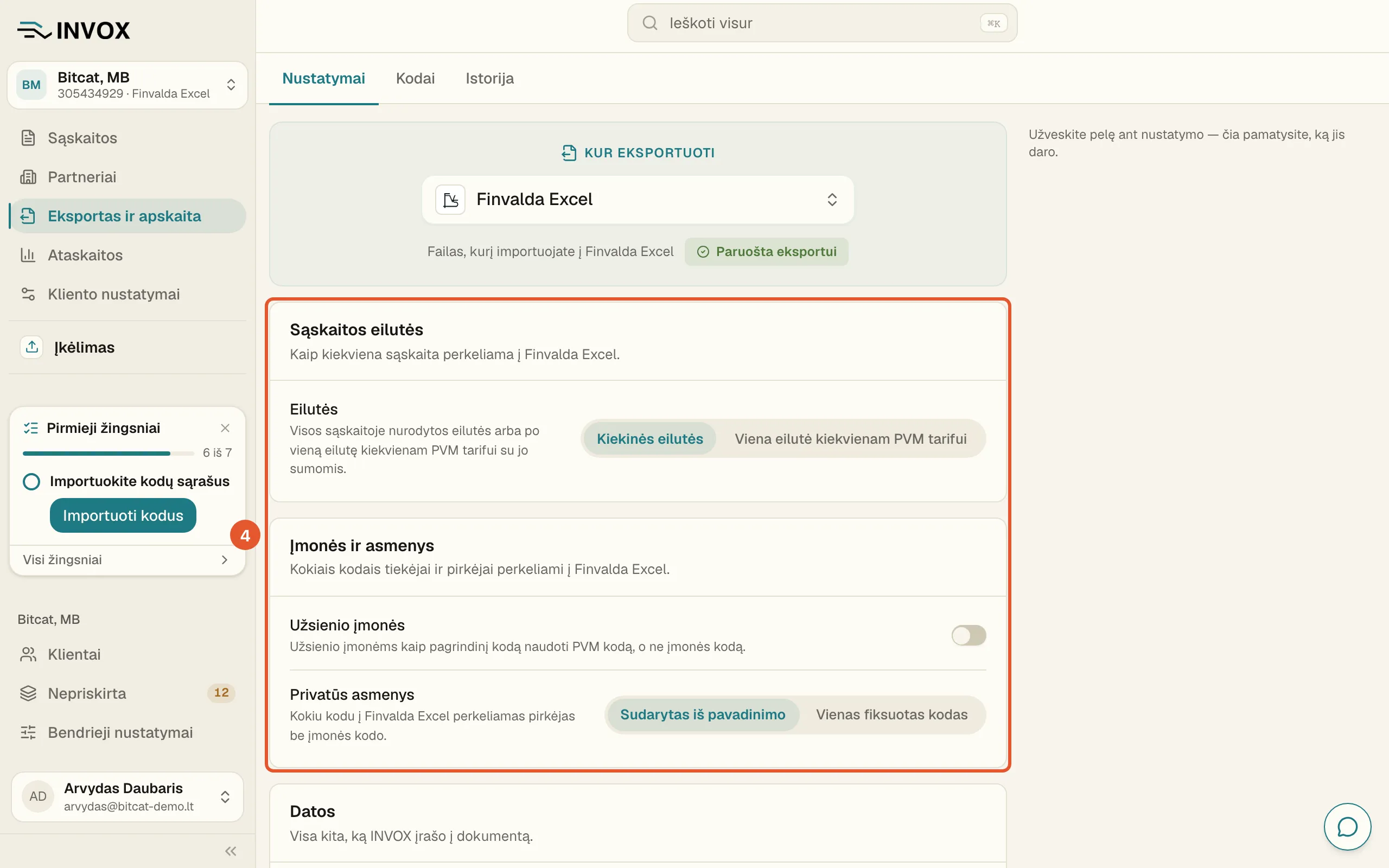Viewport: 1389px width, 868px height.
Task: Open Sąskaitos in the sidebar
Action: coord(128,138)
